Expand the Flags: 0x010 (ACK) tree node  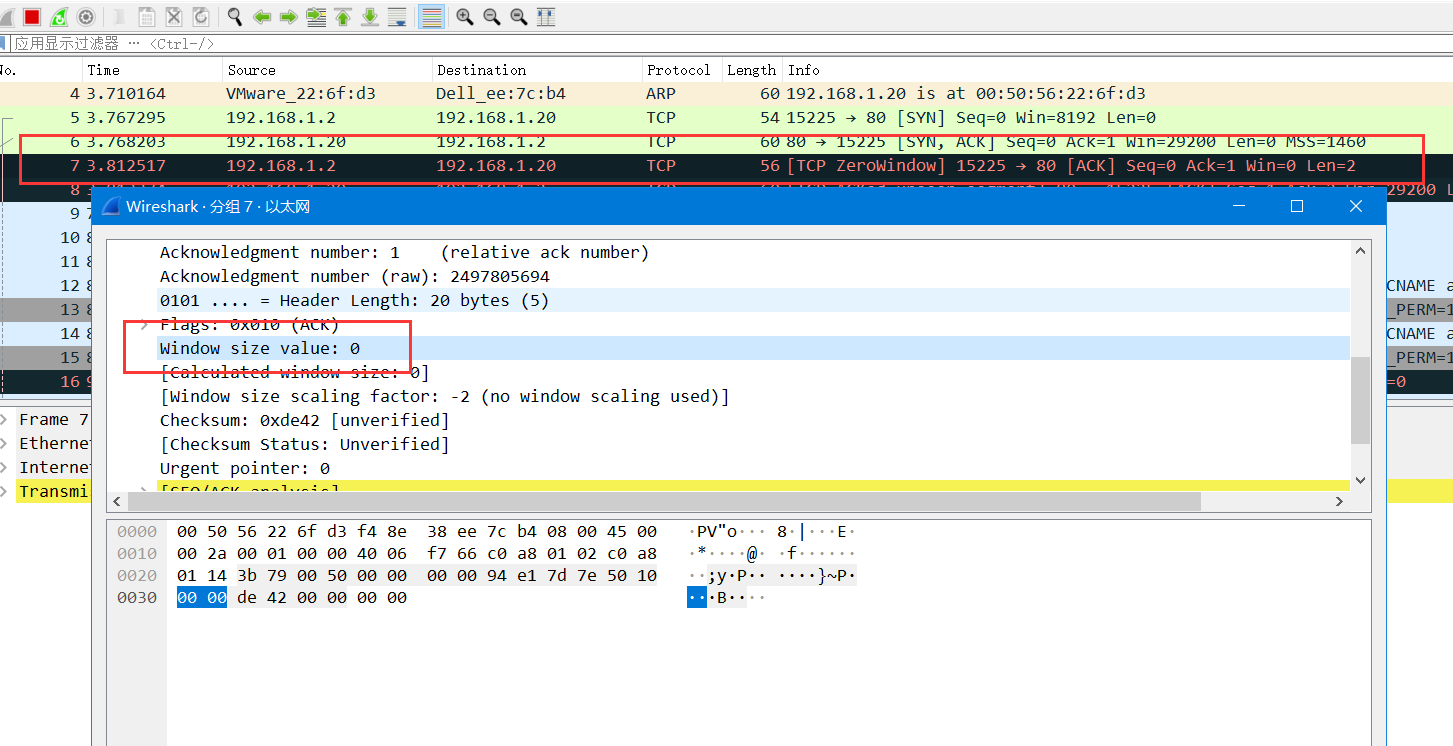pyautogui.click(x=145, y=324)
